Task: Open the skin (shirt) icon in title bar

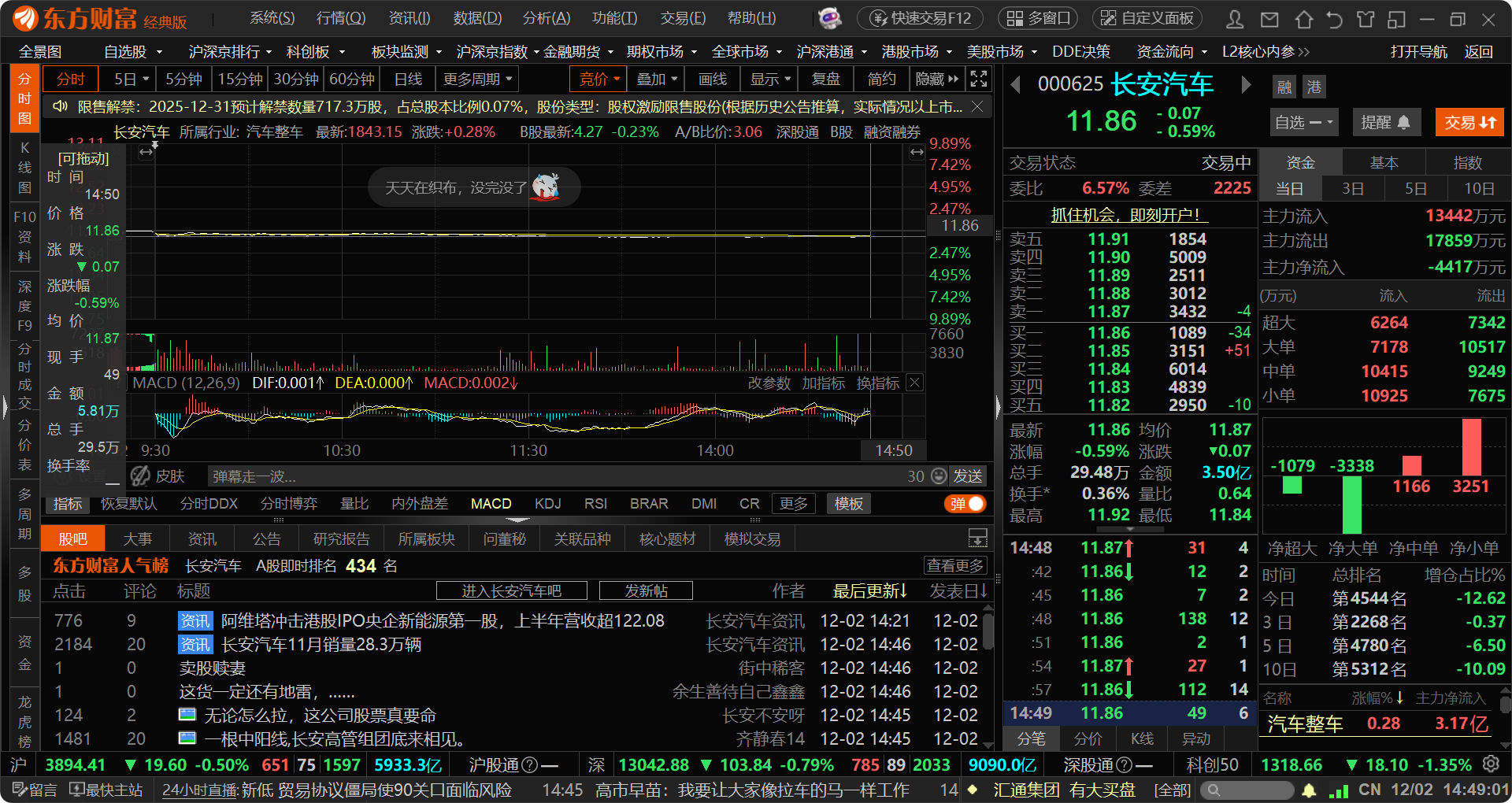Action: click(1366, 19)
